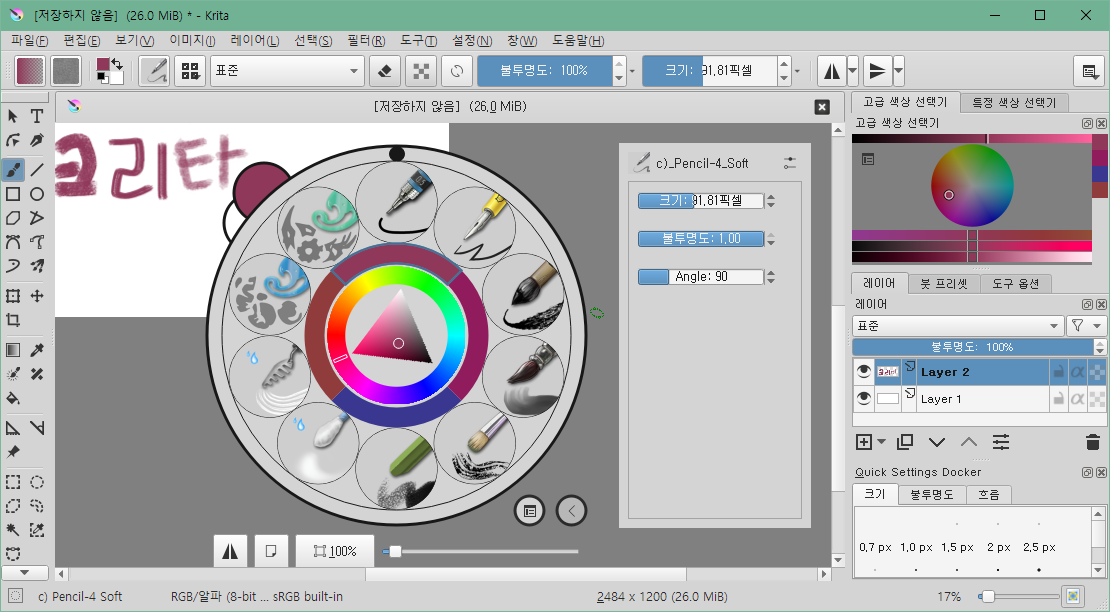Hide Layer 1 with eye icon
Viewport: 1110px width, 612px height.
[x=863, y=398]
